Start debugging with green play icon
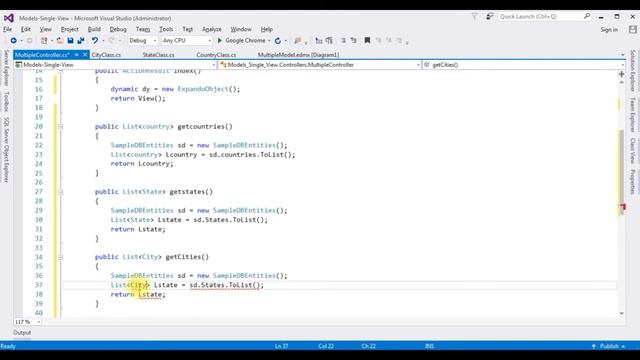 tap(220, 40)
